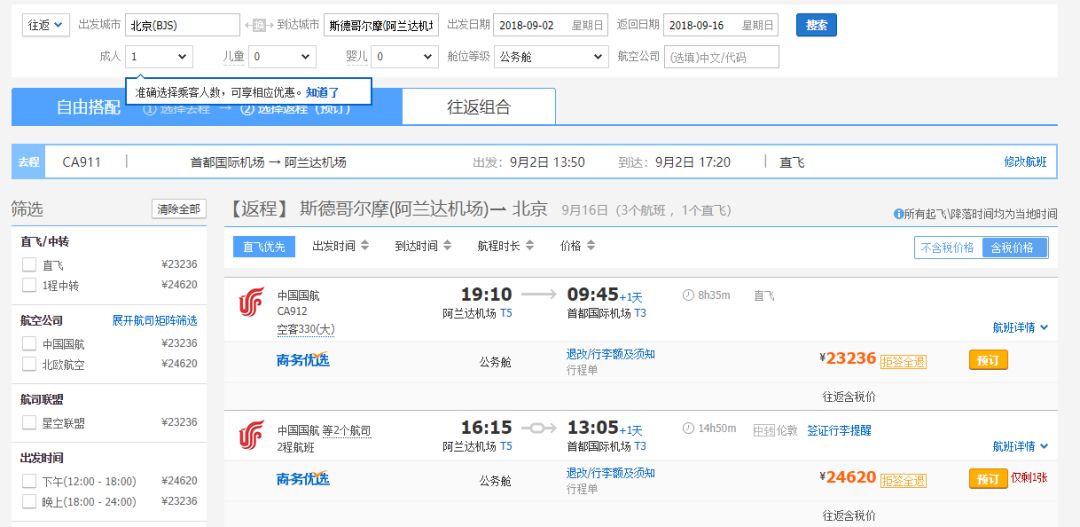Click the 中转 badge before 伦敦
Viewport: 1080px width, 527px height.
pos(764,431)
